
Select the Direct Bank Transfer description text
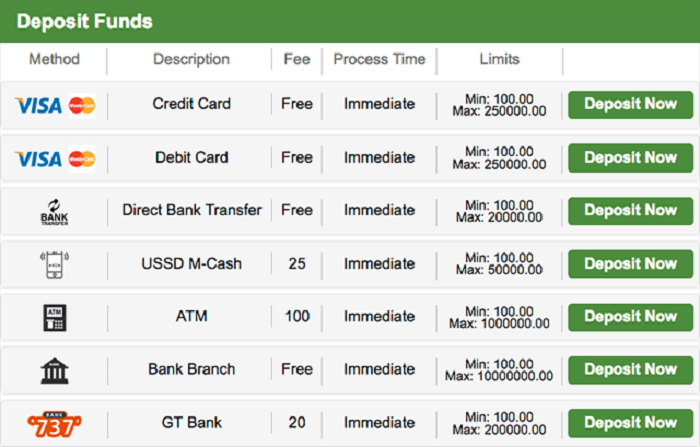(192, 210)
